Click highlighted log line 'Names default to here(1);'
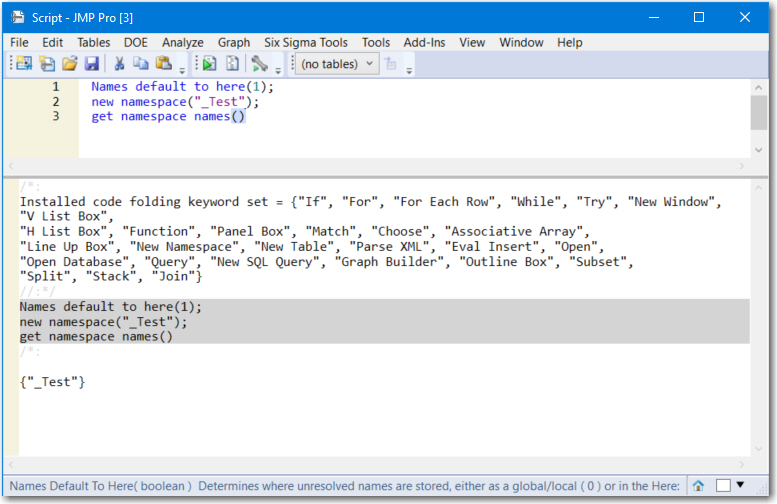777x504 pixels. point(111,307)
